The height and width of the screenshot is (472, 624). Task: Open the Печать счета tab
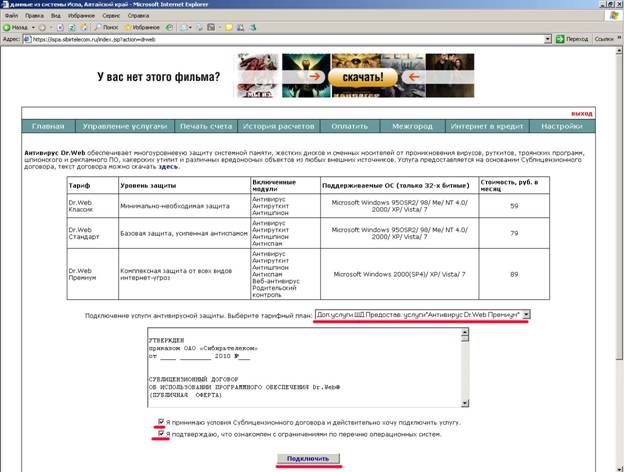pyautogui.click(x=206, y=126)
